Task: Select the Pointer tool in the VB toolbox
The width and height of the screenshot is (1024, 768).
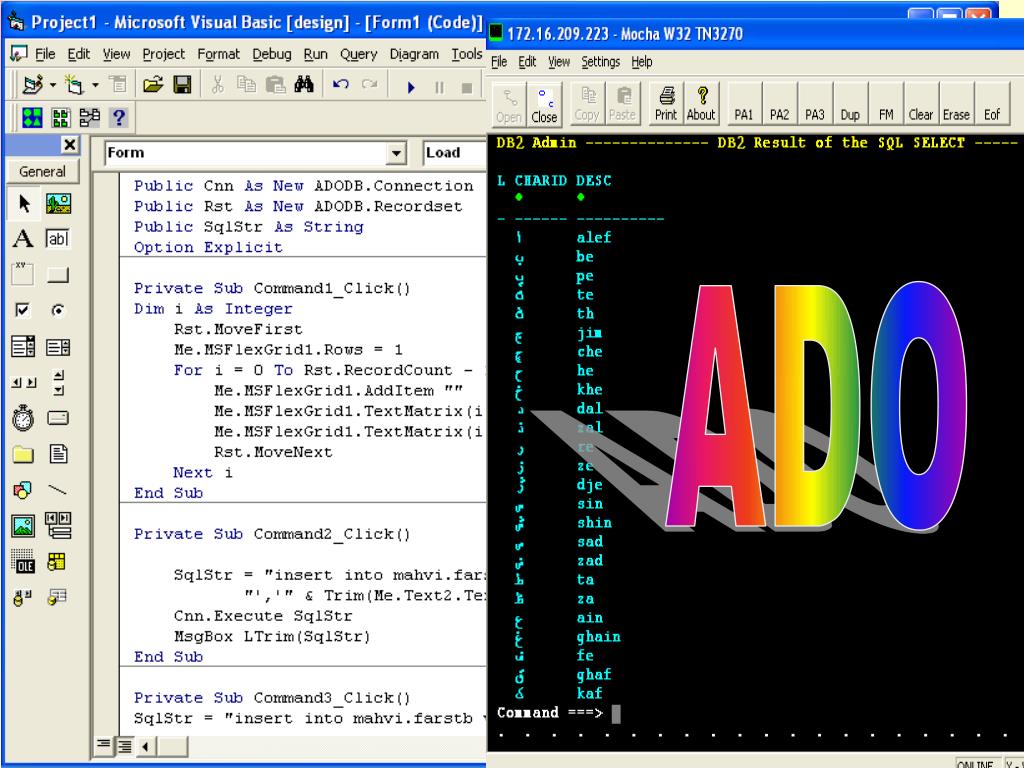Action: click(x=24, y=204)
